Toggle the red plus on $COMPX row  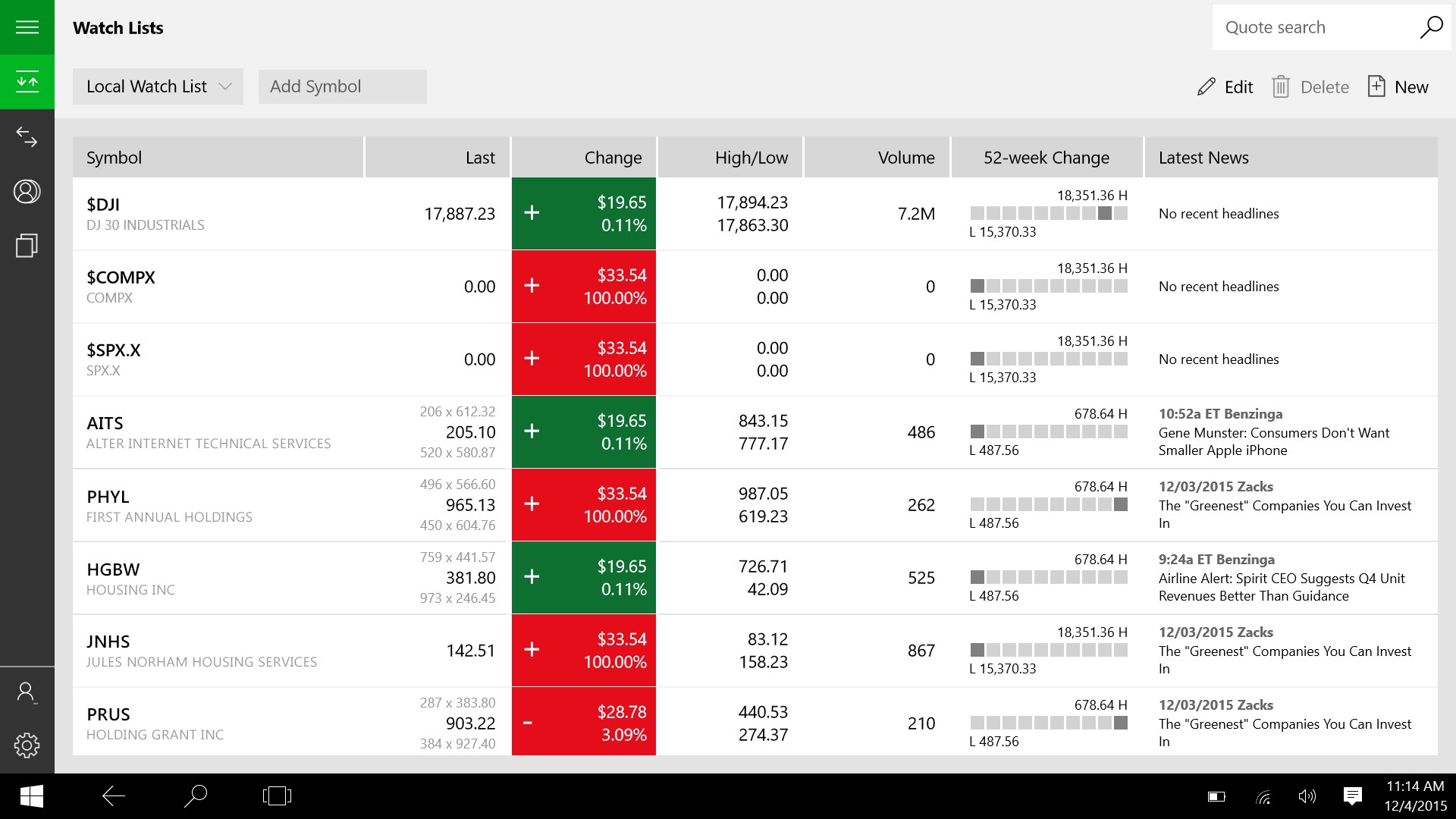coord(532,286)
